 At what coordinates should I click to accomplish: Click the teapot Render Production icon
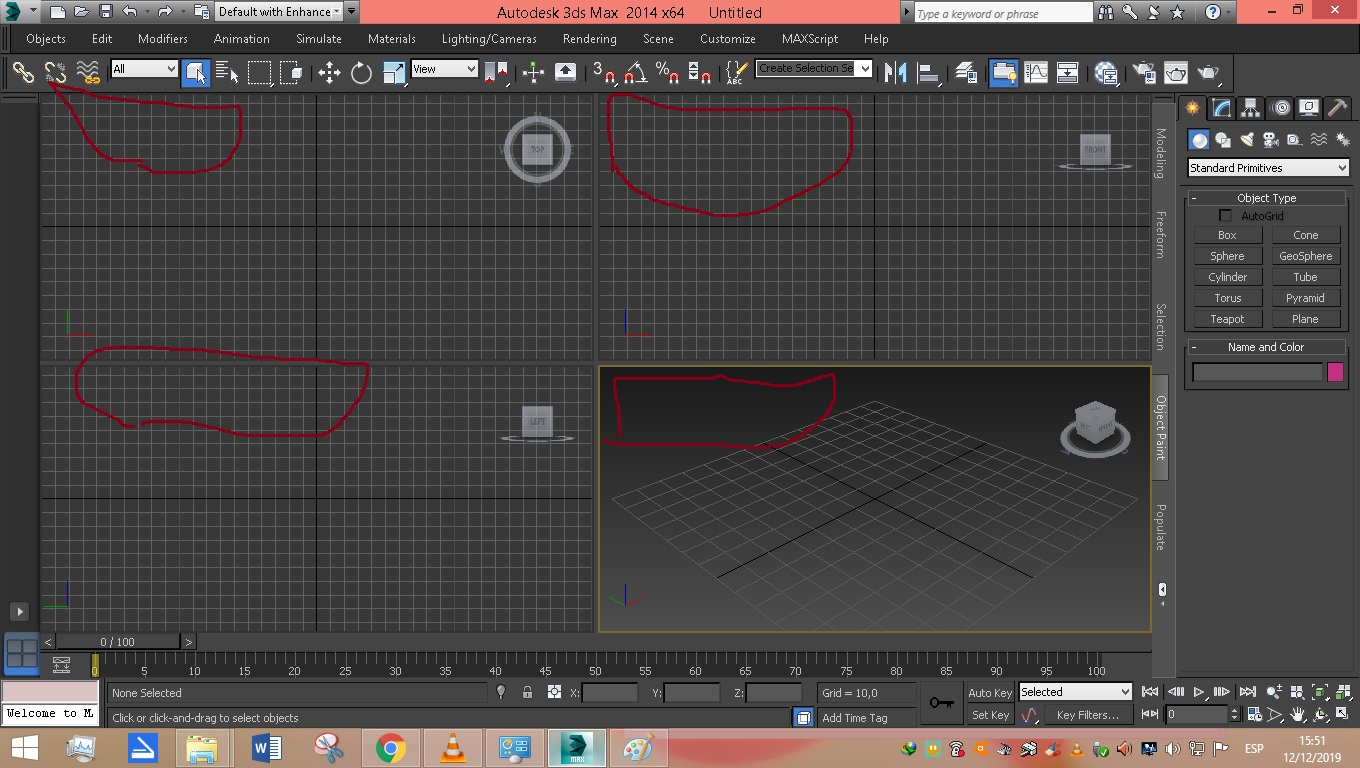coord(1208,72)
